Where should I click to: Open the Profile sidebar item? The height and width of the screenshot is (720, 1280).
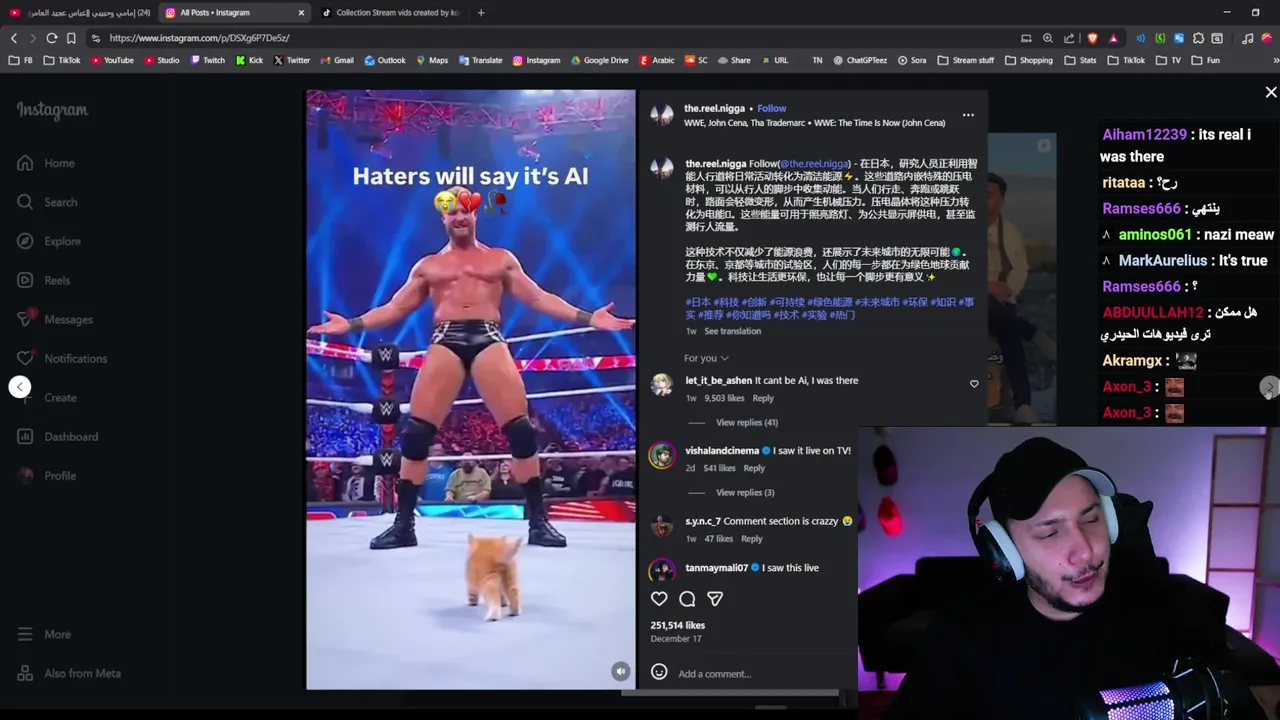tap(46, 476)
